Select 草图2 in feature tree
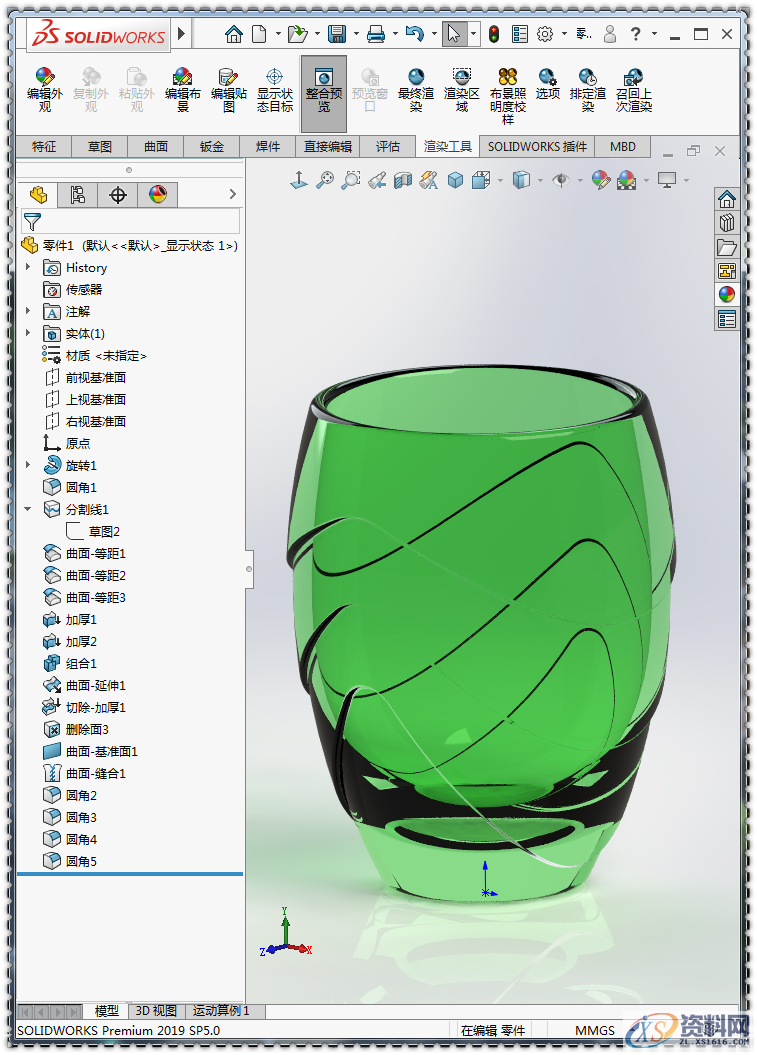 (94, 532)
